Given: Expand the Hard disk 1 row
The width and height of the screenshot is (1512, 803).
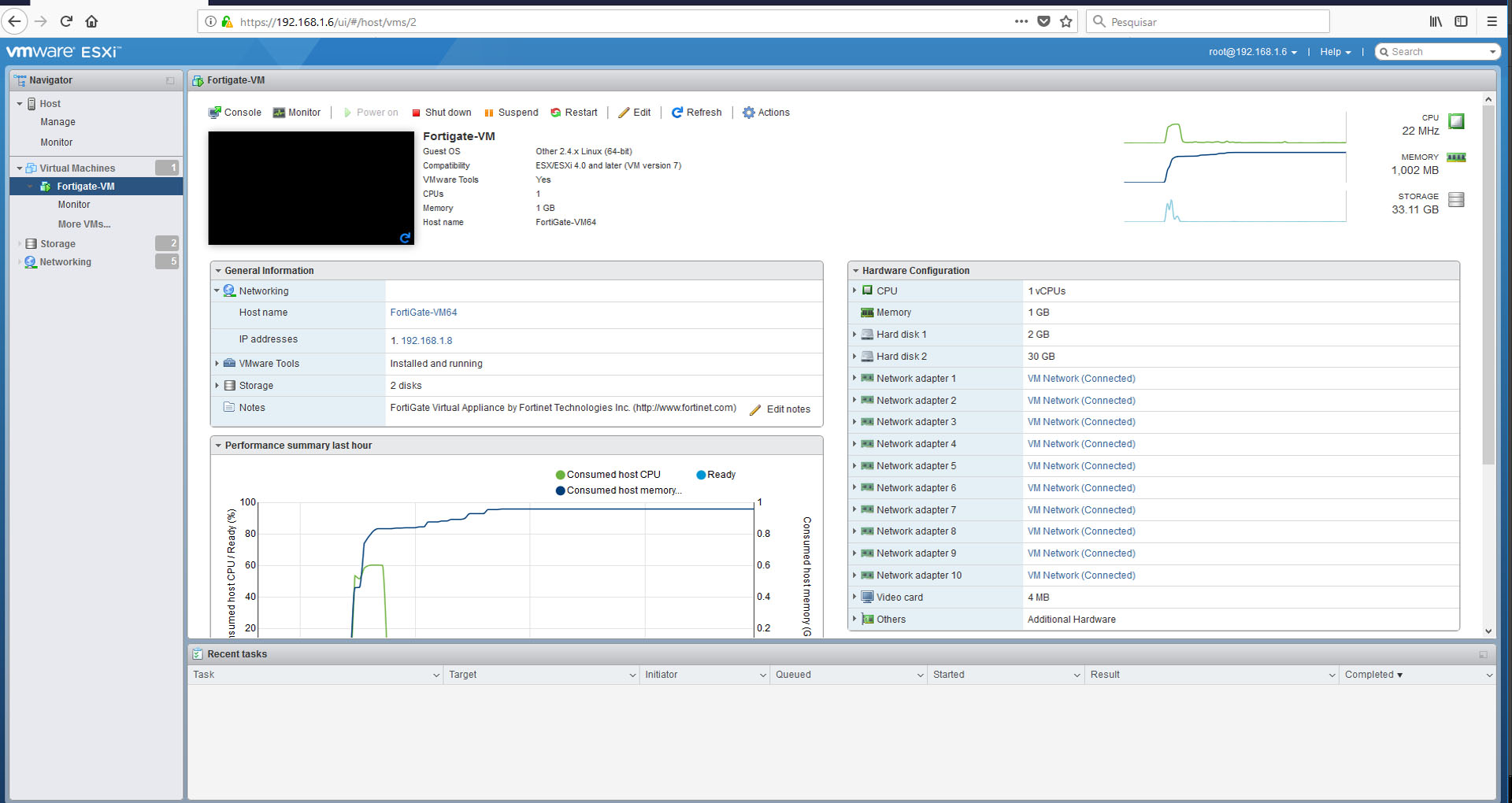Looking at the screenshot, I should (x=854, y=335).
